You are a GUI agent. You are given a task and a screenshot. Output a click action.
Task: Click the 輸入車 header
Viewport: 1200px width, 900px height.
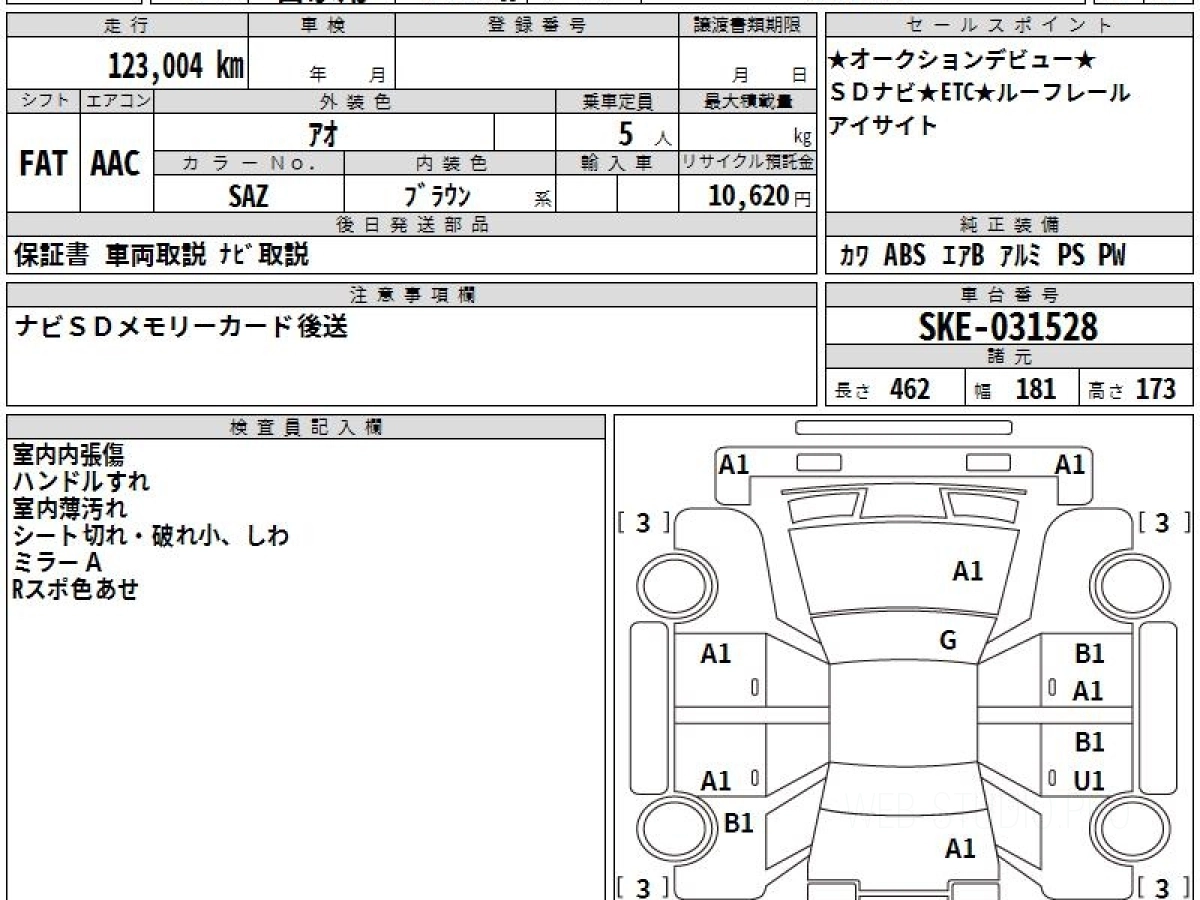[x=617, y=163]
